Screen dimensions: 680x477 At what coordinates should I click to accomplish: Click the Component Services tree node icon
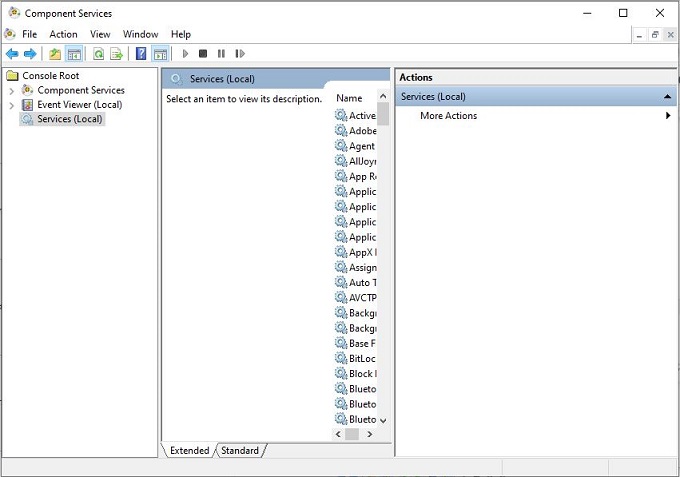click(27, 90)
